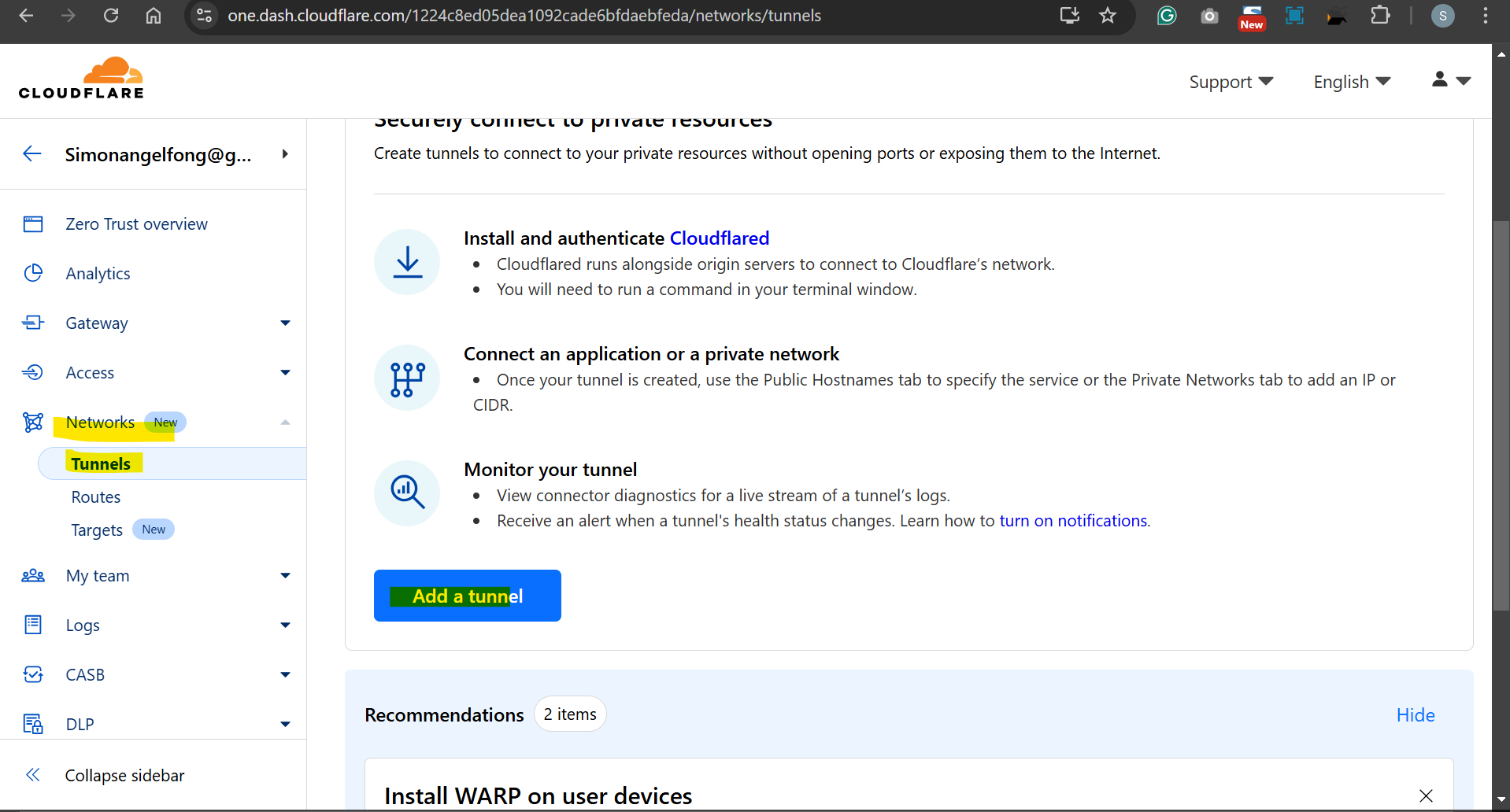
Task: Click the Zero Trust overview window icon
Action: coord(33,224)
